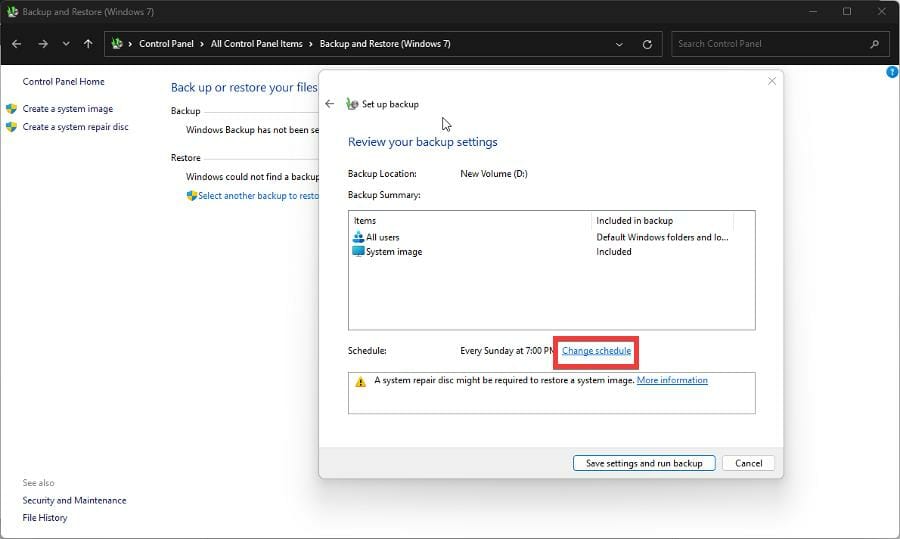This screenshot has width=900, height=539.
Task: Click the Every Sunday at 7:00 PM text
Action: coord(508,351)
